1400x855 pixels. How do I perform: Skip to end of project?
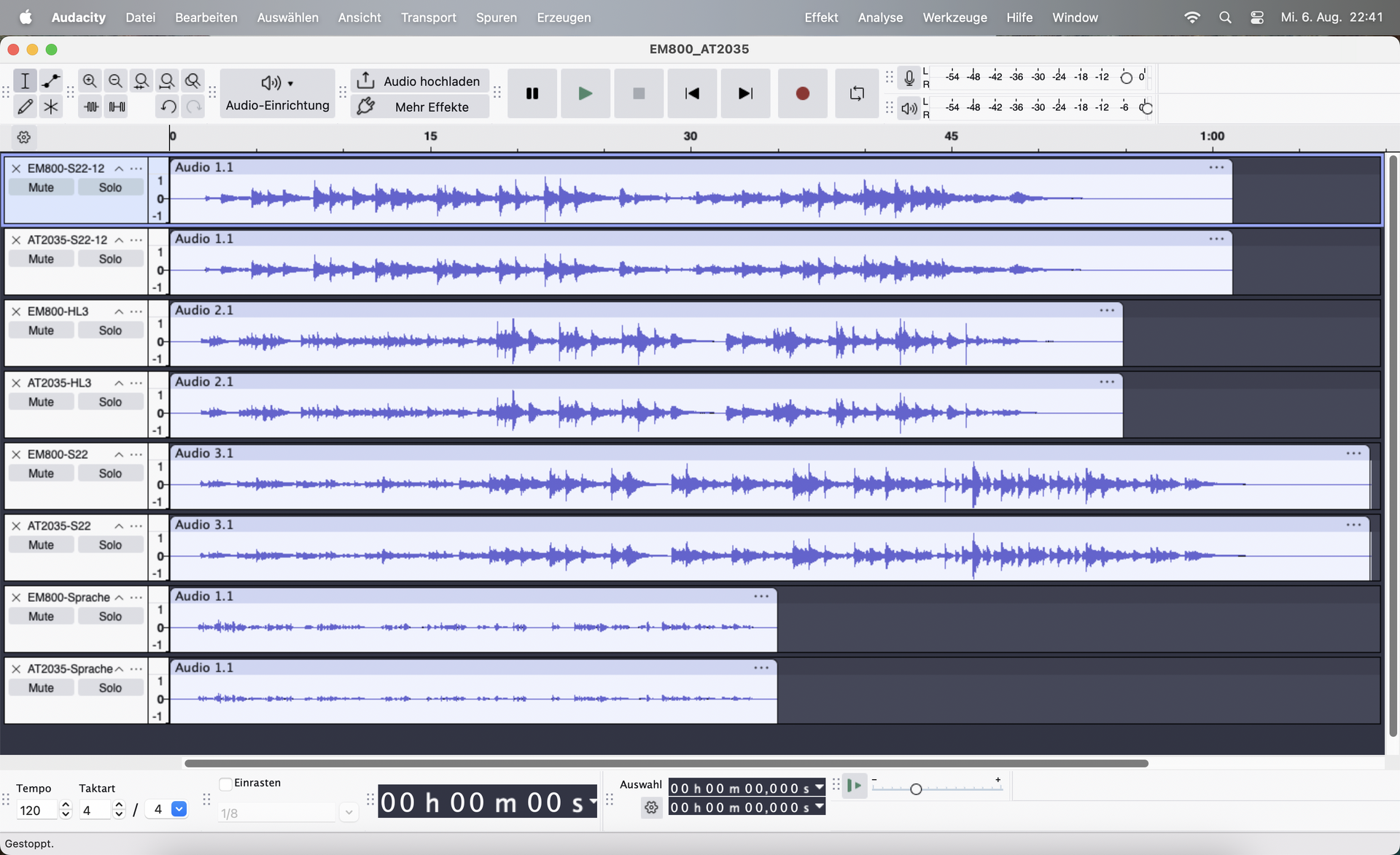pos(745,93)
